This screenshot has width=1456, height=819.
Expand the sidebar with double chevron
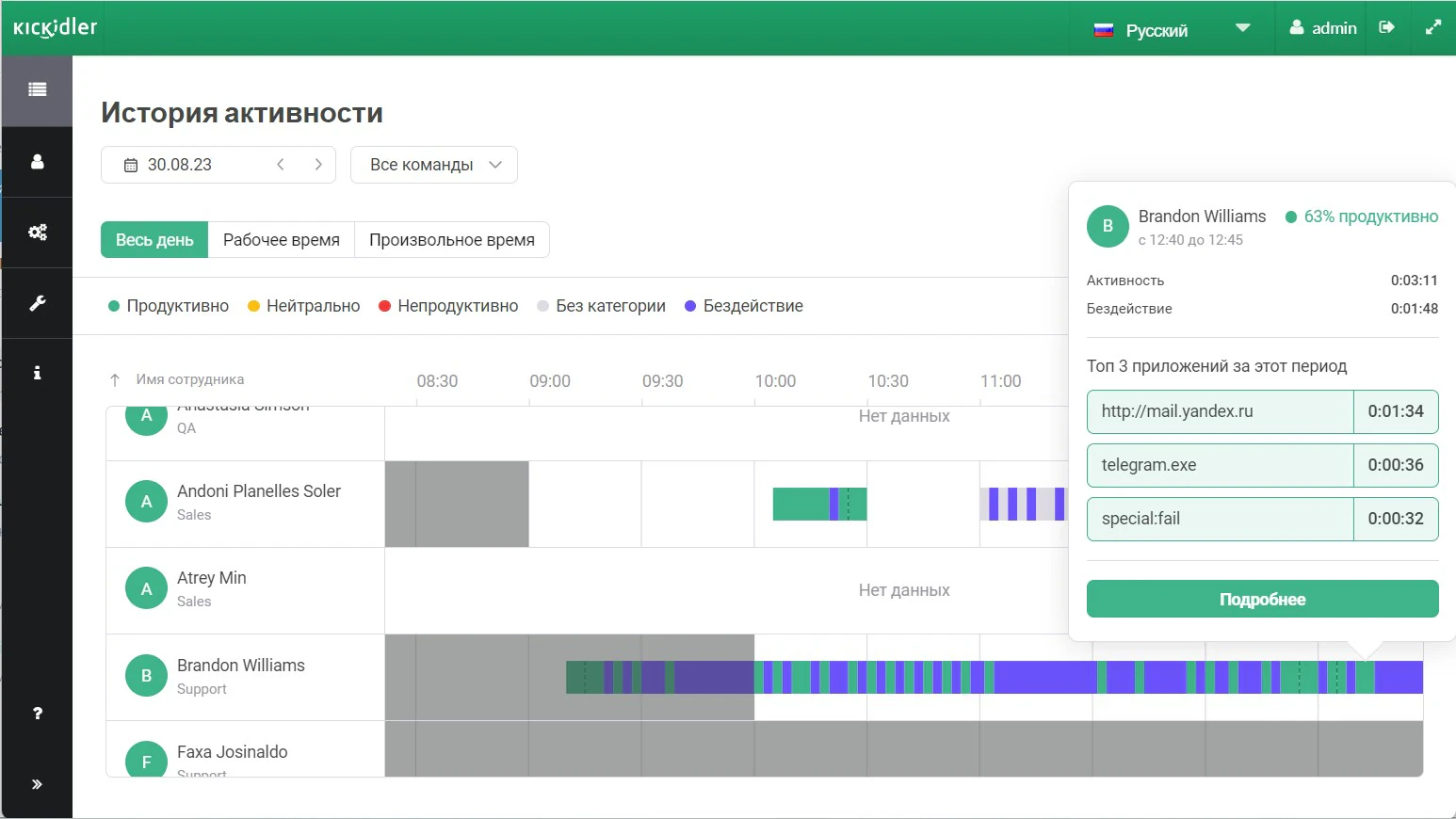tap(37, 784)
